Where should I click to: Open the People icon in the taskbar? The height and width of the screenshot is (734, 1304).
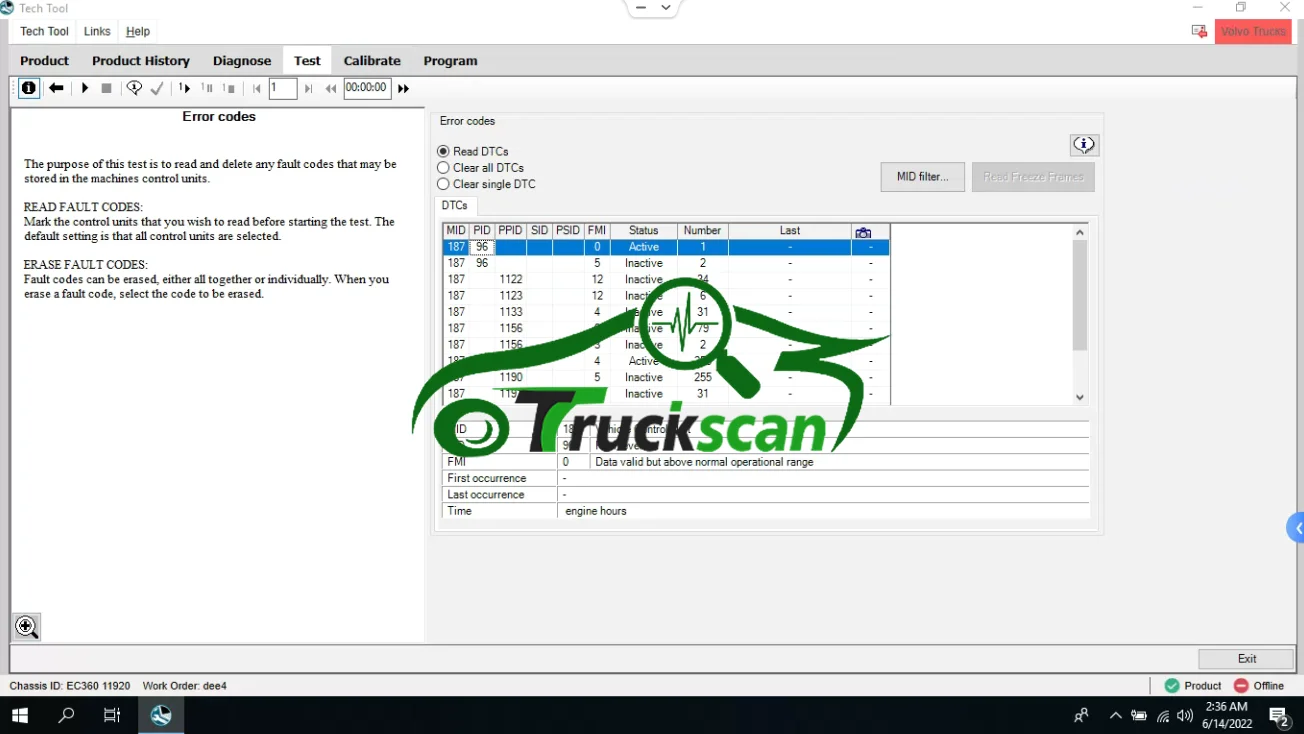[x=1081, y=715]
